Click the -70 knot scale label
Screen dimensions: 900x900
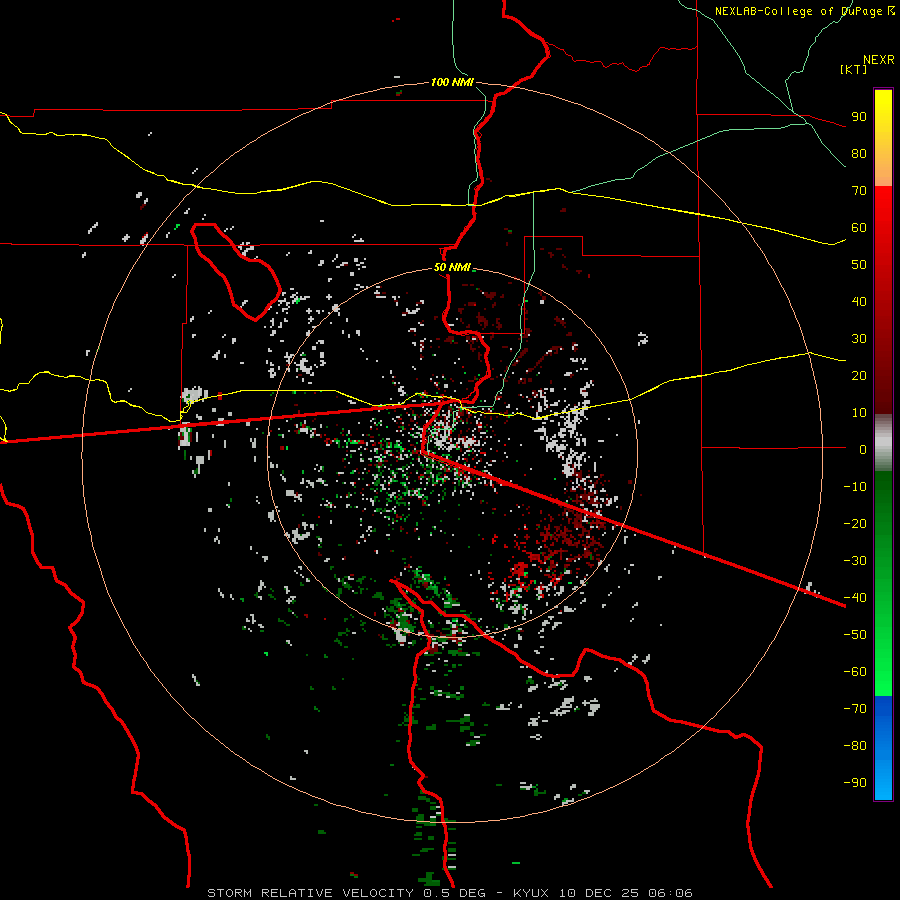(855, 708)
